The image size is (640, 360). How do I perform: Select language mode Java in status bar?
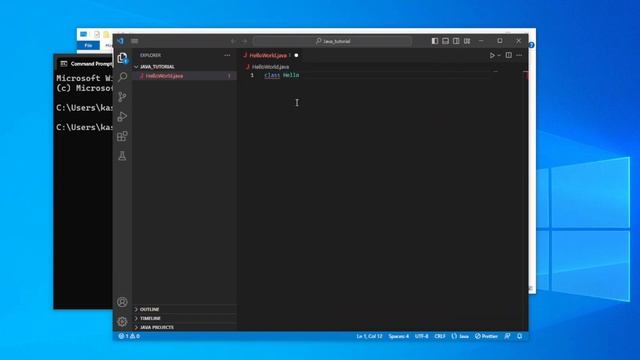point(460,336)
